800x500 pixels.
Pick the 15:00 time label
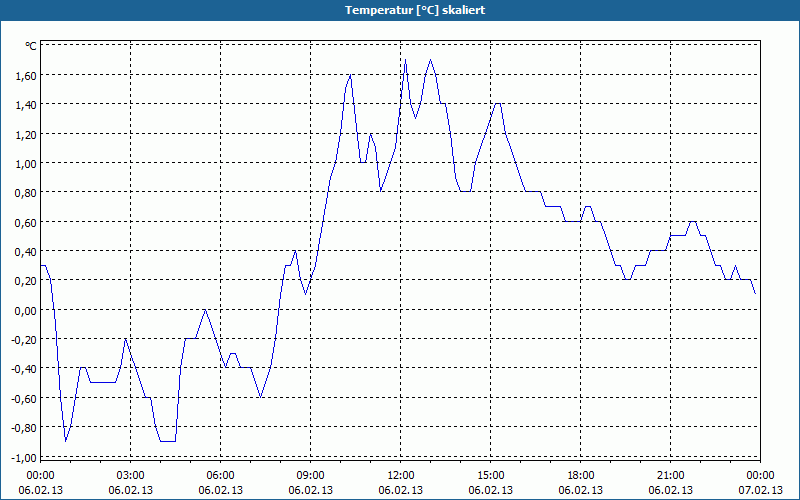pos(491,476)
